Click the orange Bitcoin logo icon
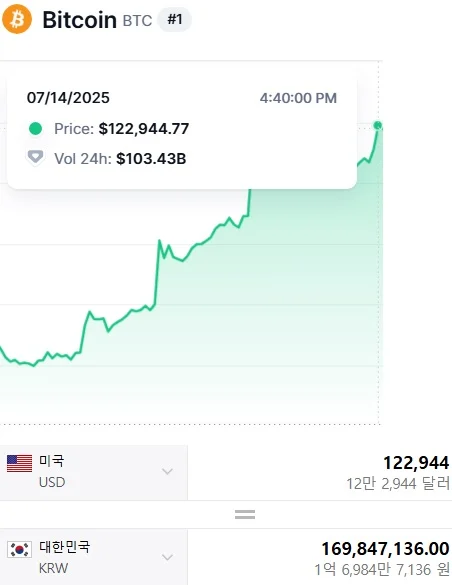452x585 pixels. point(17,19)
